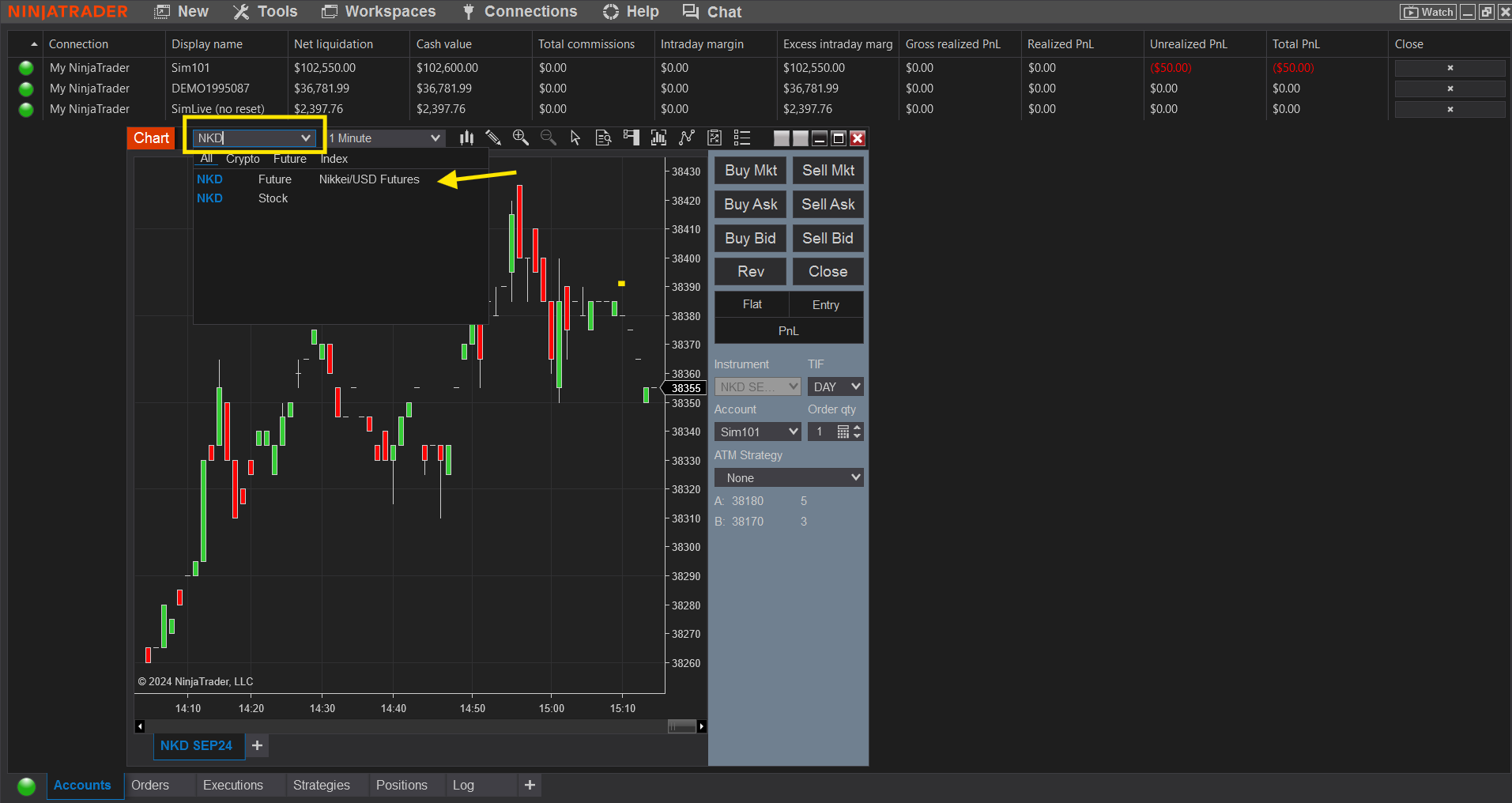Click the zoom out magnifier
The width and height of the screenshot is (1512, 803).
549,138
